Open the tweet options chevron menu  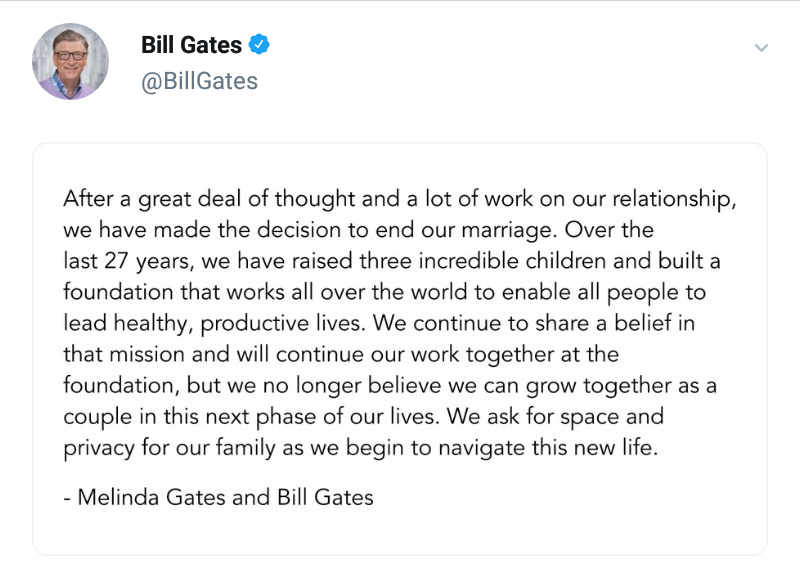tap(761, 48)
